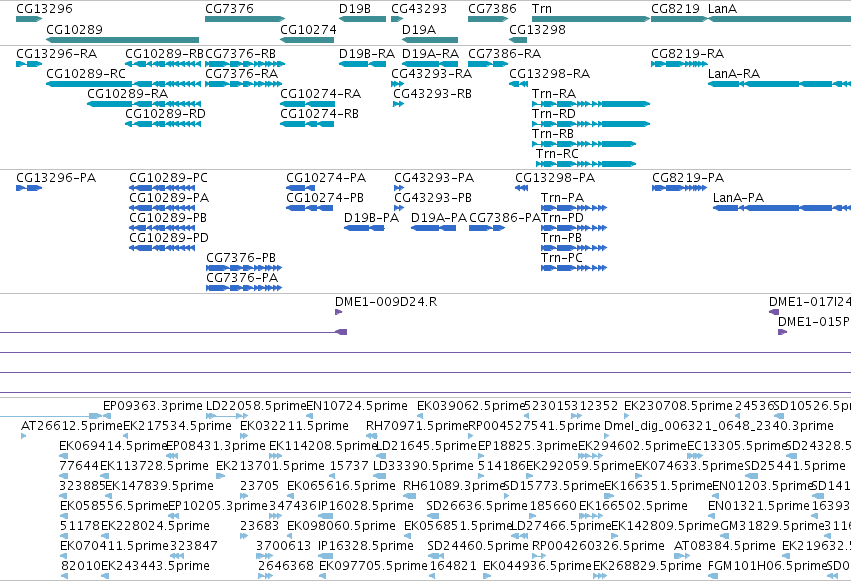Select protein LanA-PA

[x=738, y=198]
